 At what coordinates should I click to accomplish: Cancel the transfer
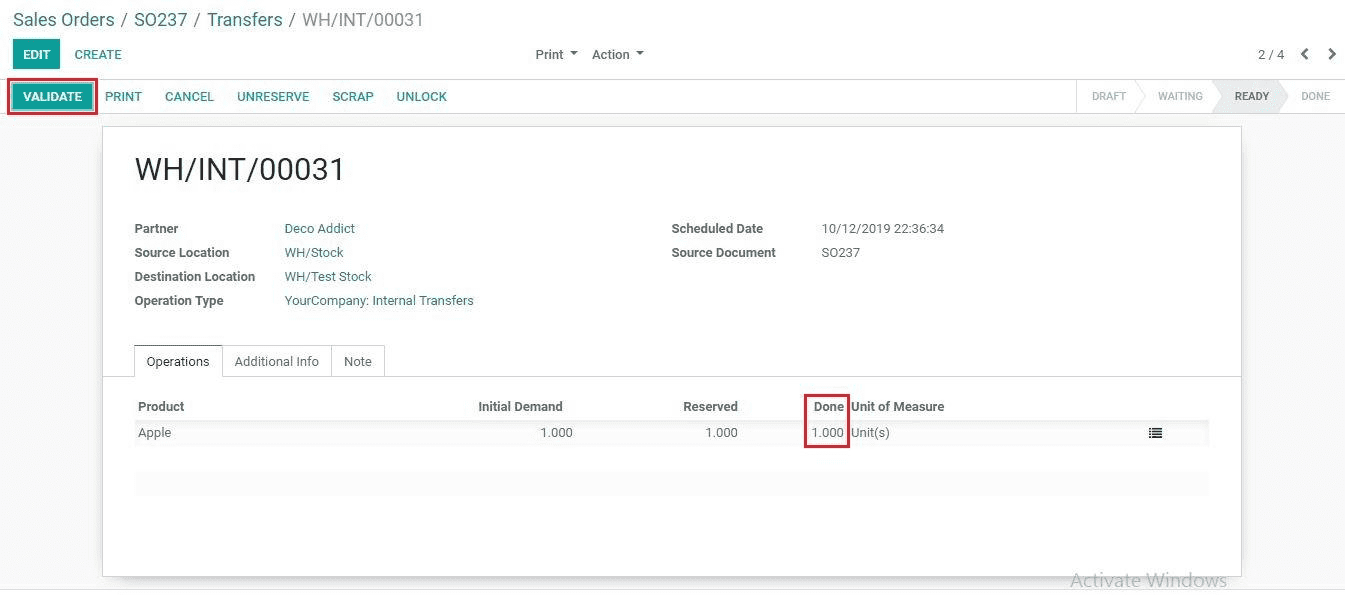coord(189,97)
